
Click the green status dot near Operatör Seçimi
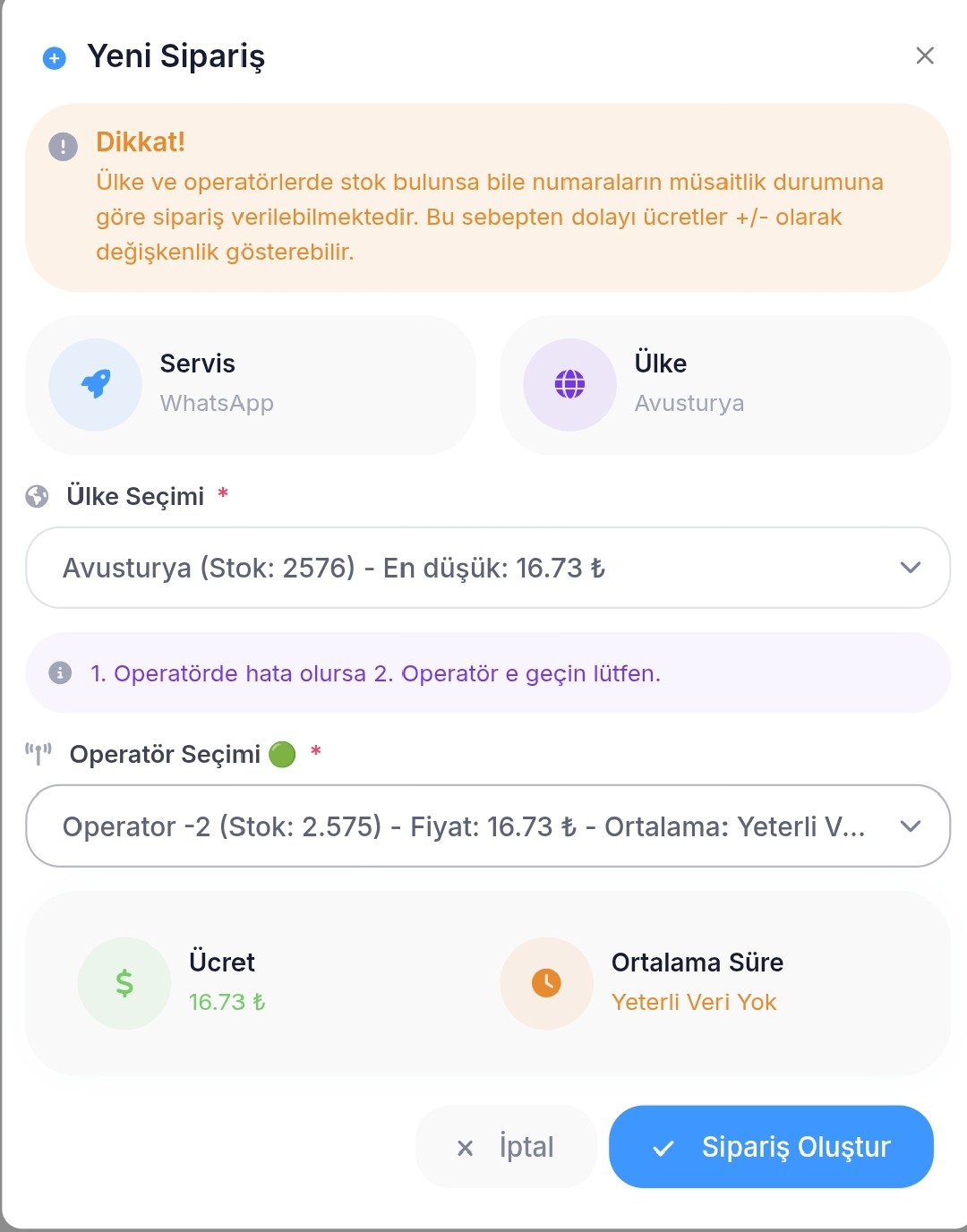282,754
